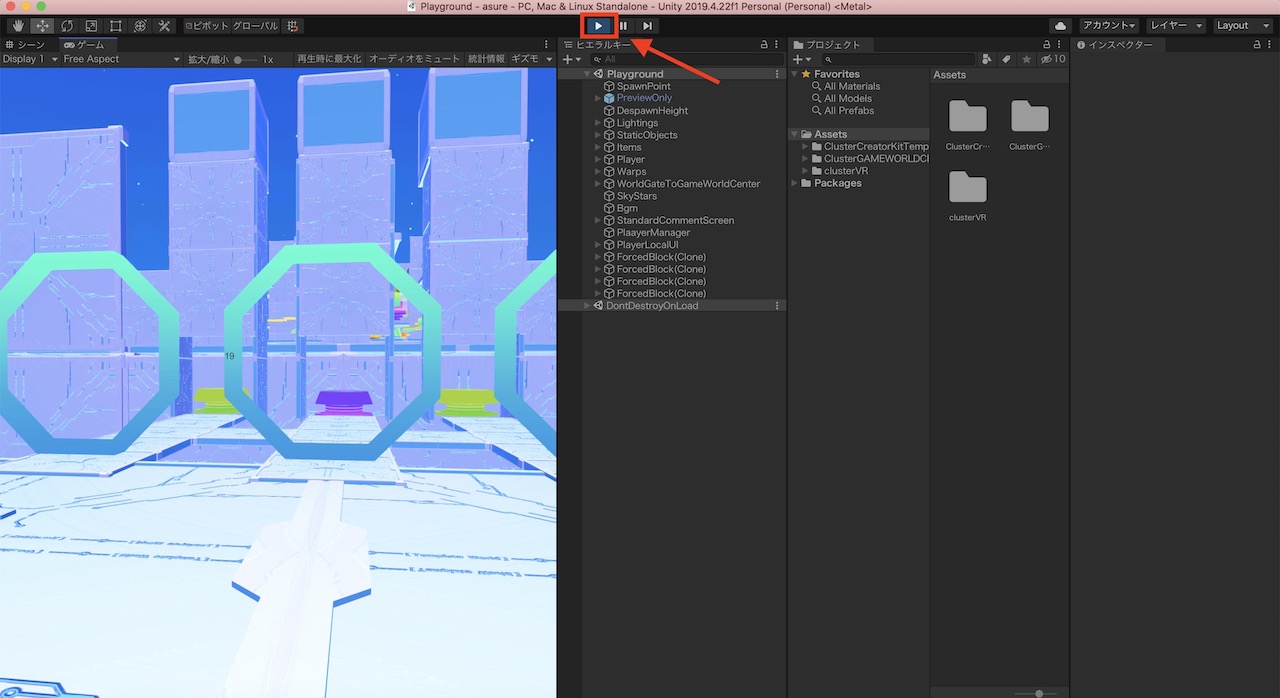The height and width of the screenshot is (698, 1280).
Task: Toggle grid snapping in the toolbar
Action: (x=291, y=25)
